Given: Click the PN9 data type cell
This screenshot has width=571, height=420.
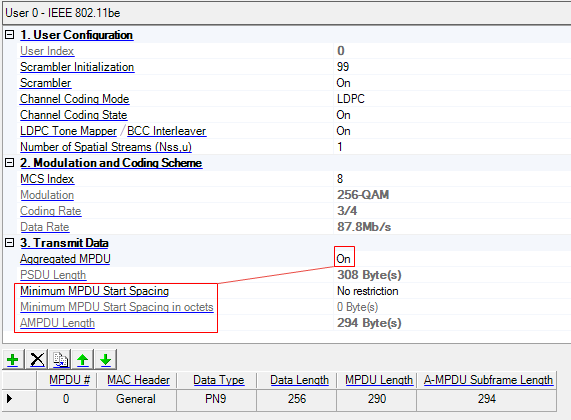Looking at the screenshot, I should [216, 399].
